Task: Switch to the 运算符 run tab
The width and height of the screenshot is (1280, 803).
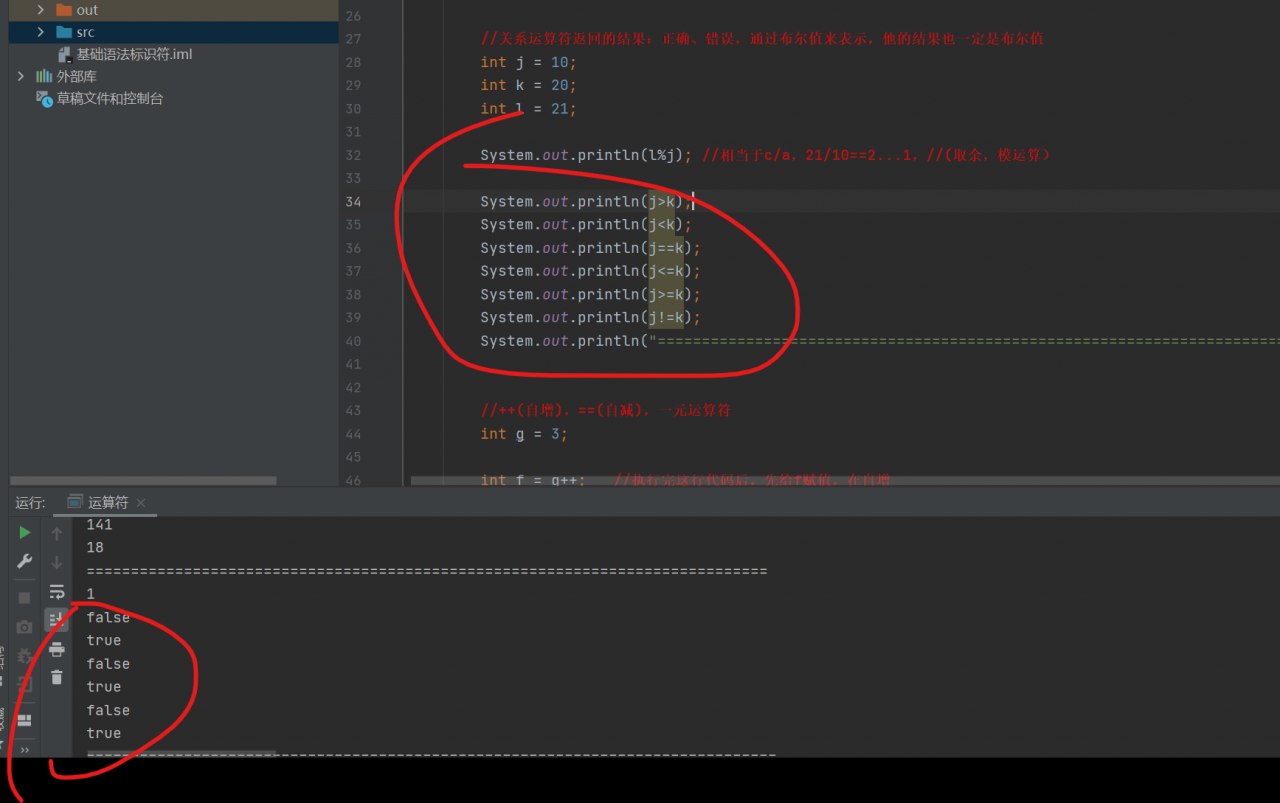Action: 109,503
